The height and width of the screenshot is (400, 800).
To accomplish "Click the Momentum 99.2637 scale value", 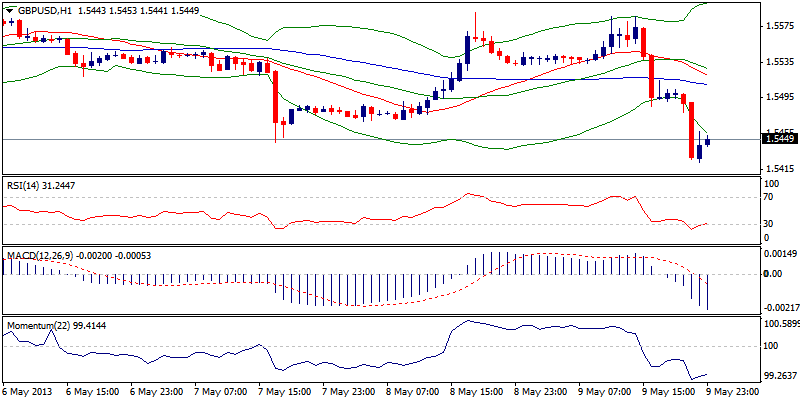I will pos(781,376).
